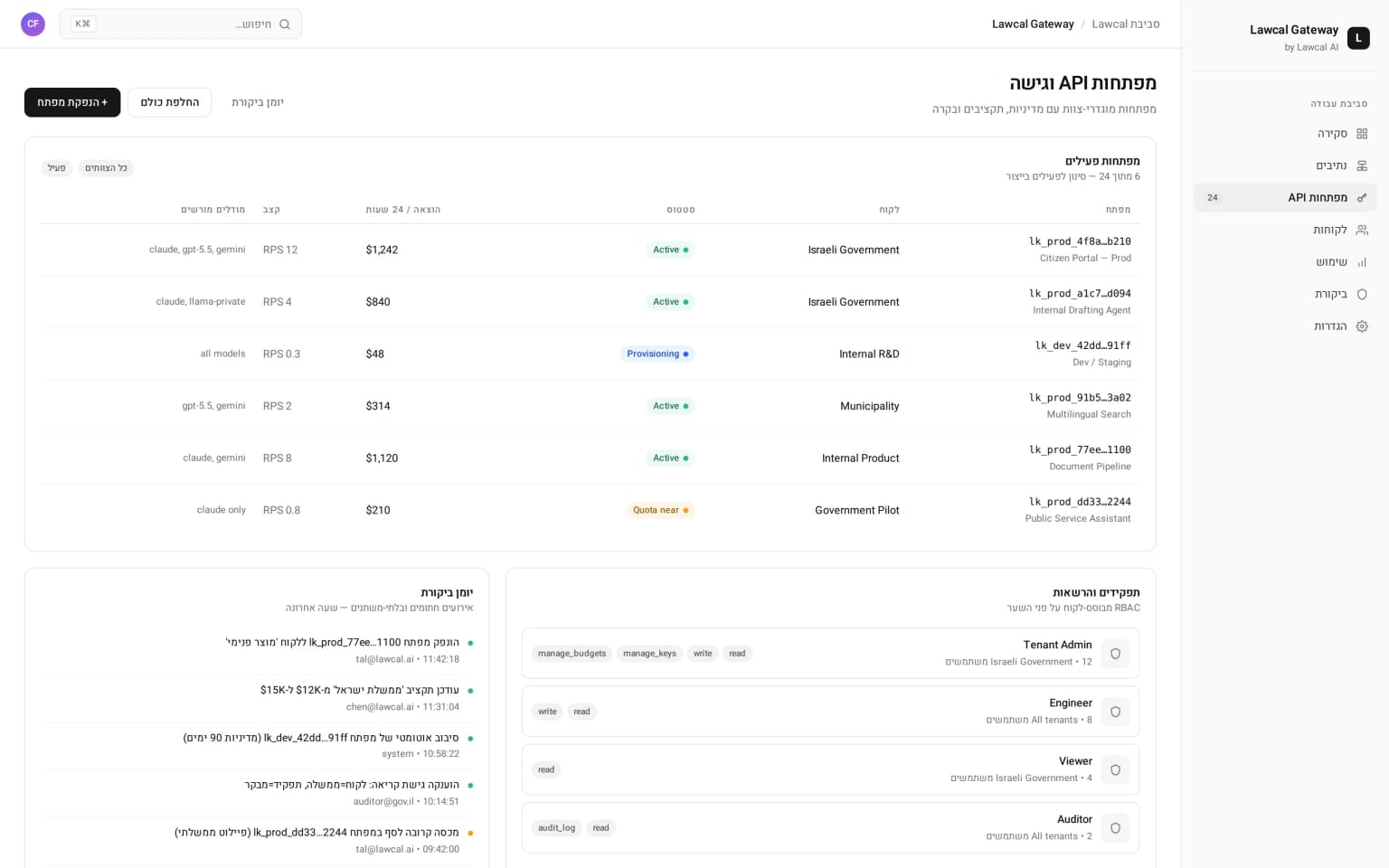
Task: Open the יומן ביקורת tab link
Action: (x=258, y=102)
